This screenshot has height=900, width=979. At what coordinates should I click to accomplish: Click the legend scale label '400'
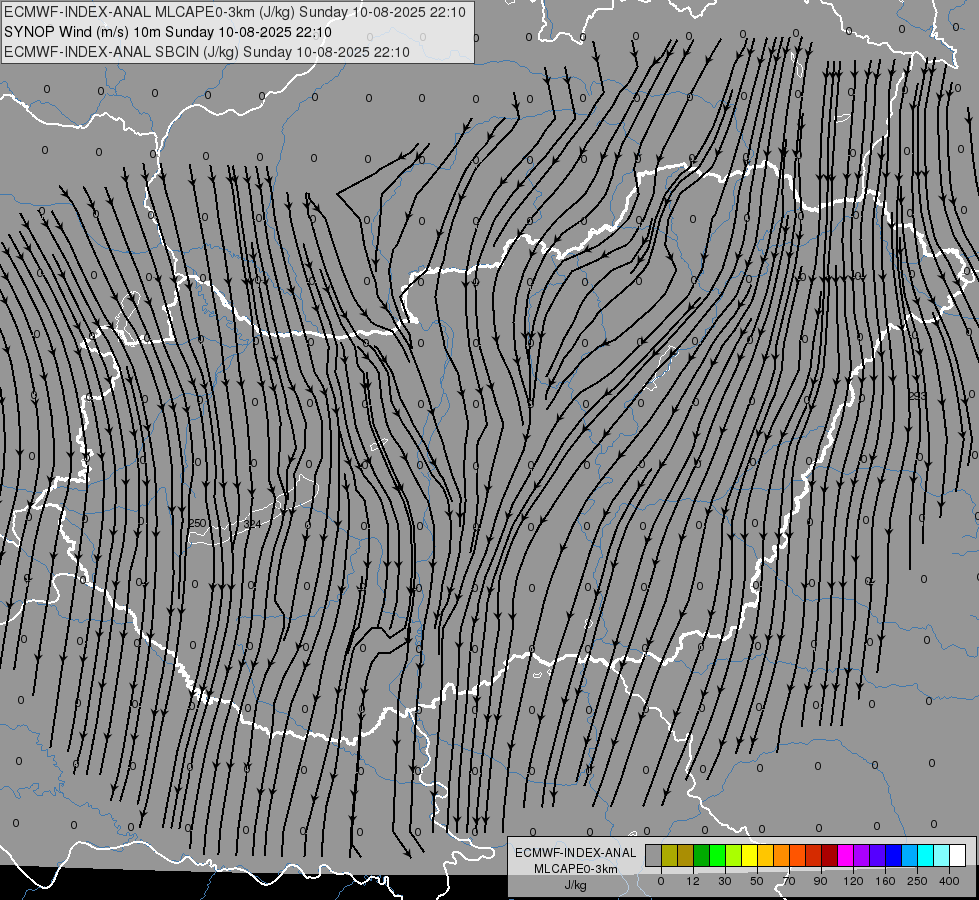tap(949, 881)
